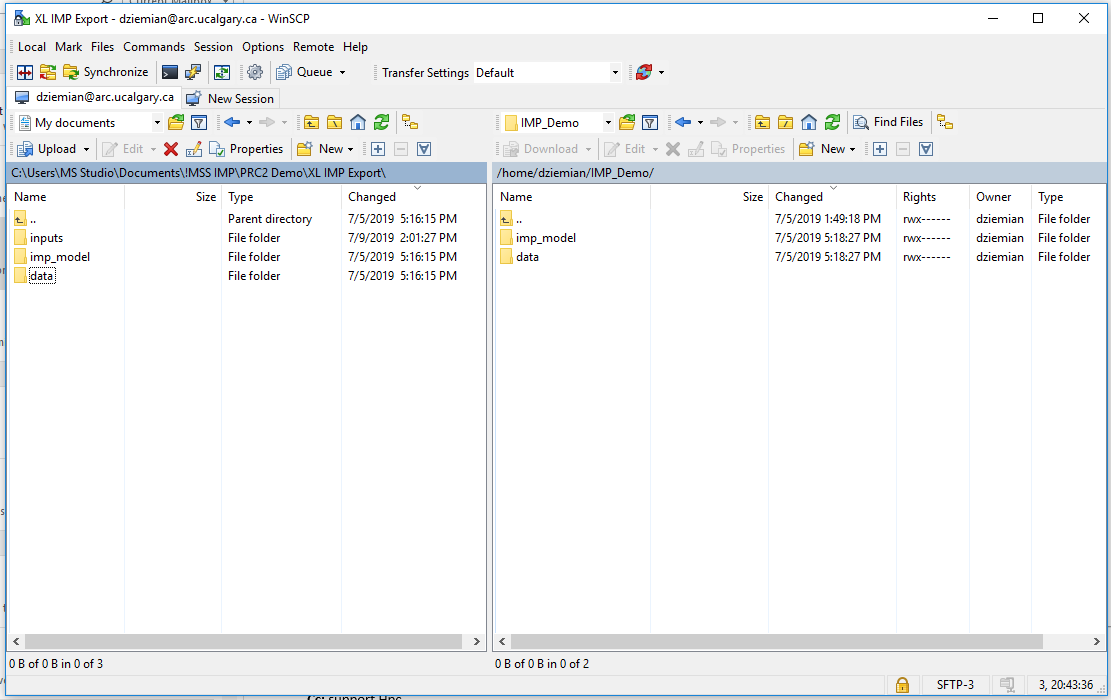Click remote Select All filter icon

click(x=926, y=149)
